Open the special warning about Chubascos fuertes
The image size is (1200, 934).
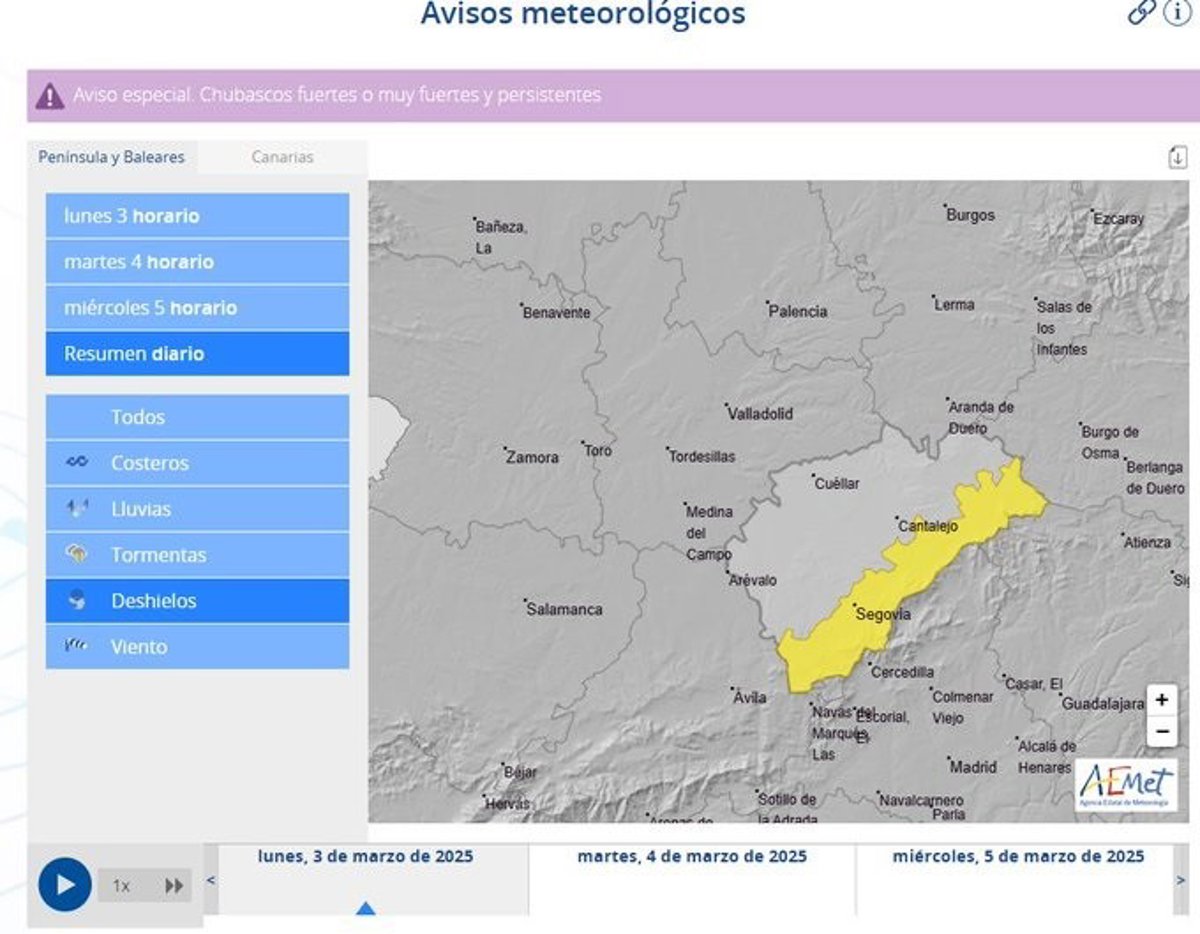click(337, 96)
